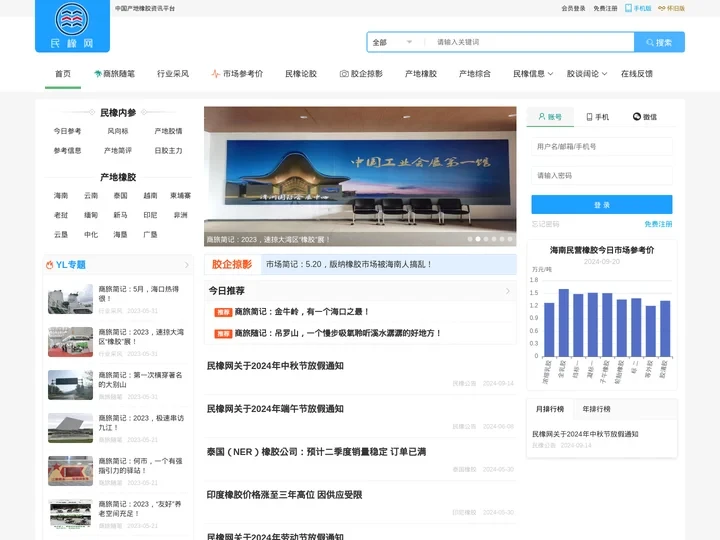Open 风向标 under 民橡内参
This screenshot has height=540, width=720.
tap(118, 131)
